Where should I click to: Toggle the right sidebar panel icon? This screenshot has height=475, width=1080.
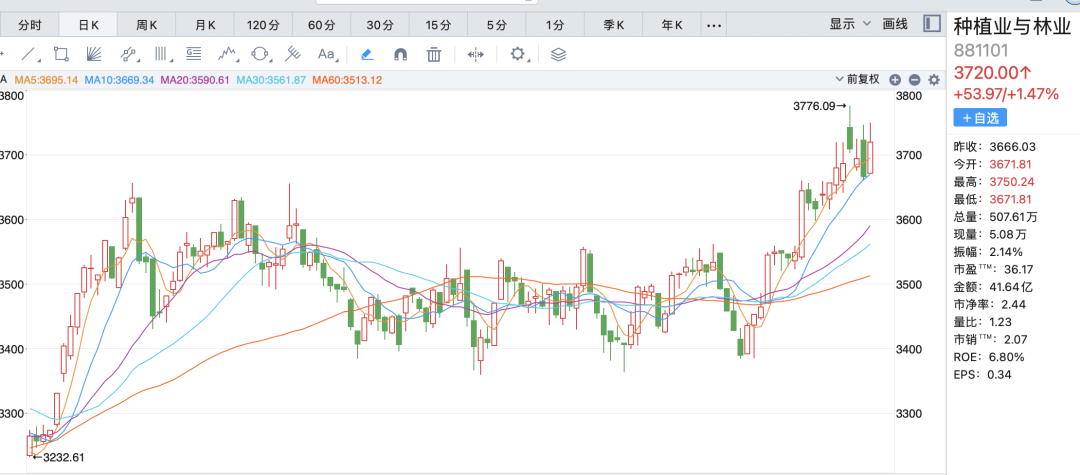pyautogui.click(x=932, y=23)
